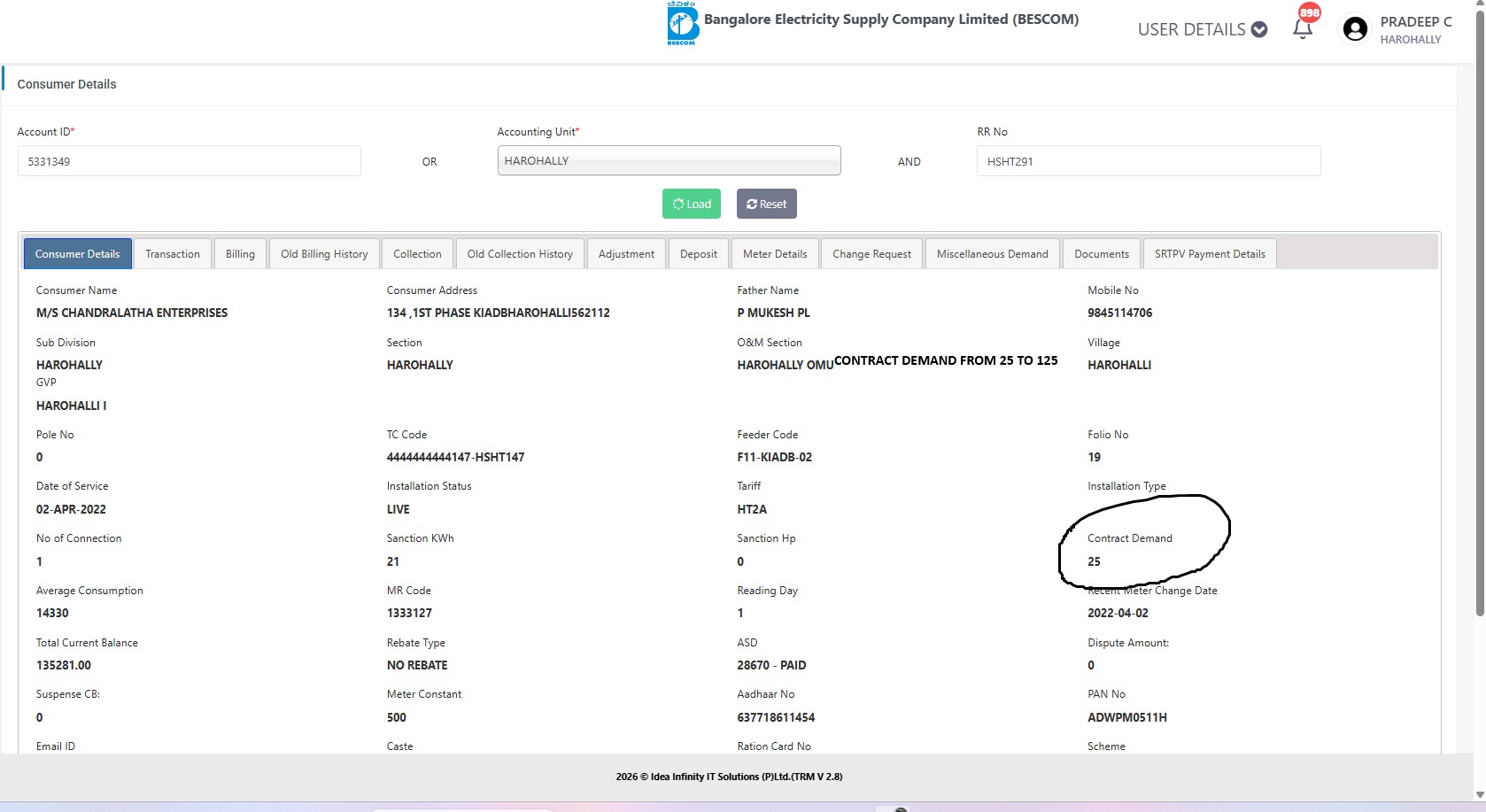This screenshot has height=812, width=1486.
Task: Open the Billing tab
Action: coord(240,254)
